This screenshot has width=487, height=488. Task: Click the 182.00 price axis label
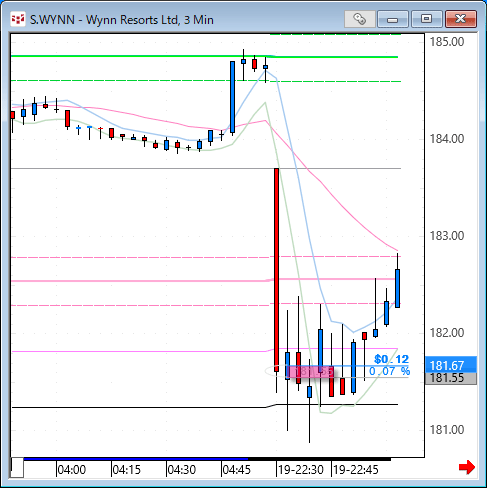(447, 333)
